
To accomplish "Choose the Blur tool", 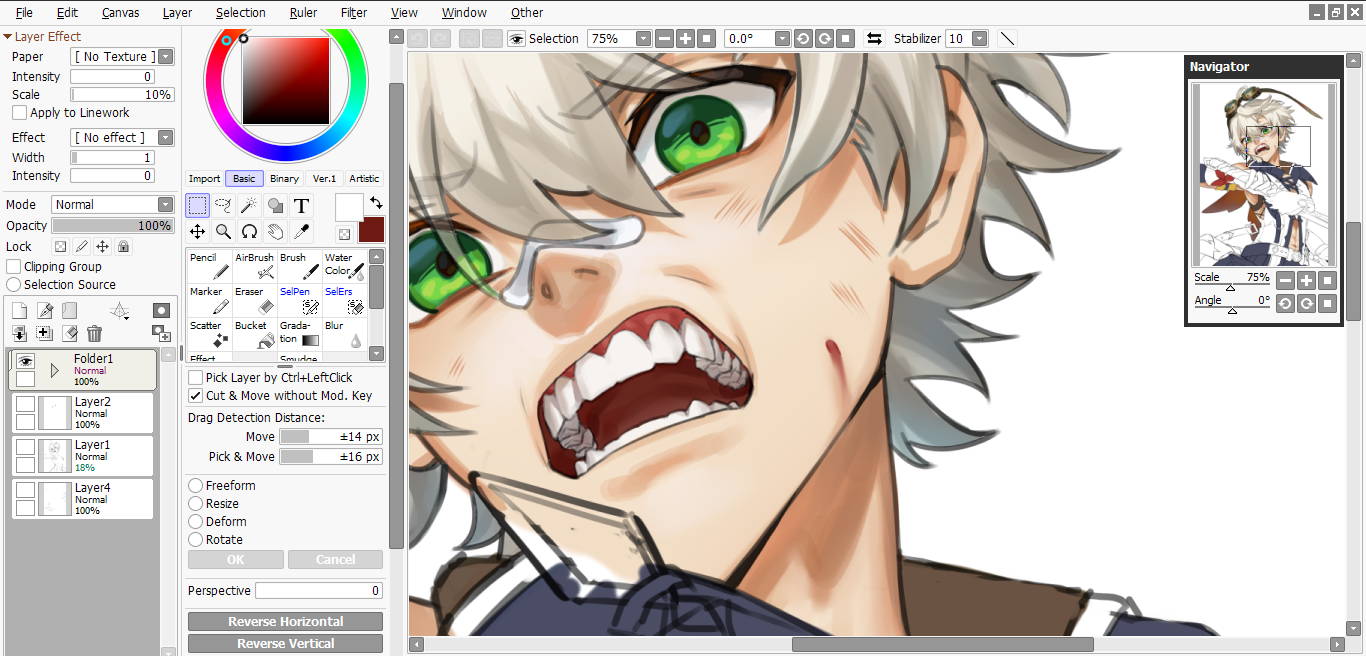I will point(344,333).
